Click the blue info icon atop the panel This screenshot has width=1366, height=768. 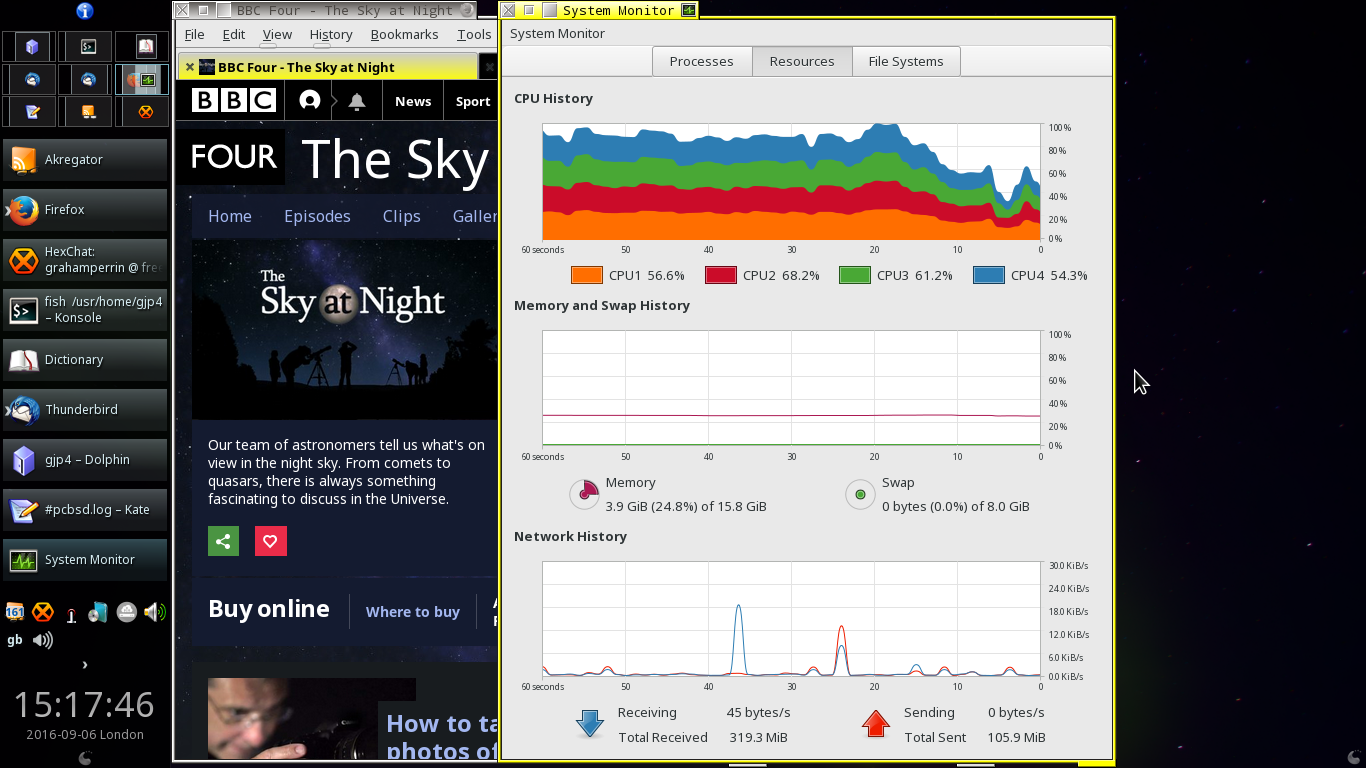click(x=85, y=11)
